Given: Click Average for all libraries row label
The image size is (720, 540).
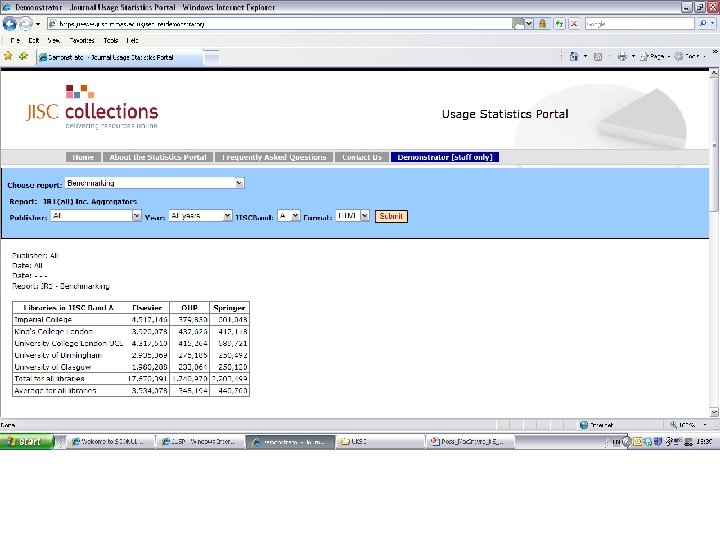Looking at the screenshot, I should (x=56, y=391).
